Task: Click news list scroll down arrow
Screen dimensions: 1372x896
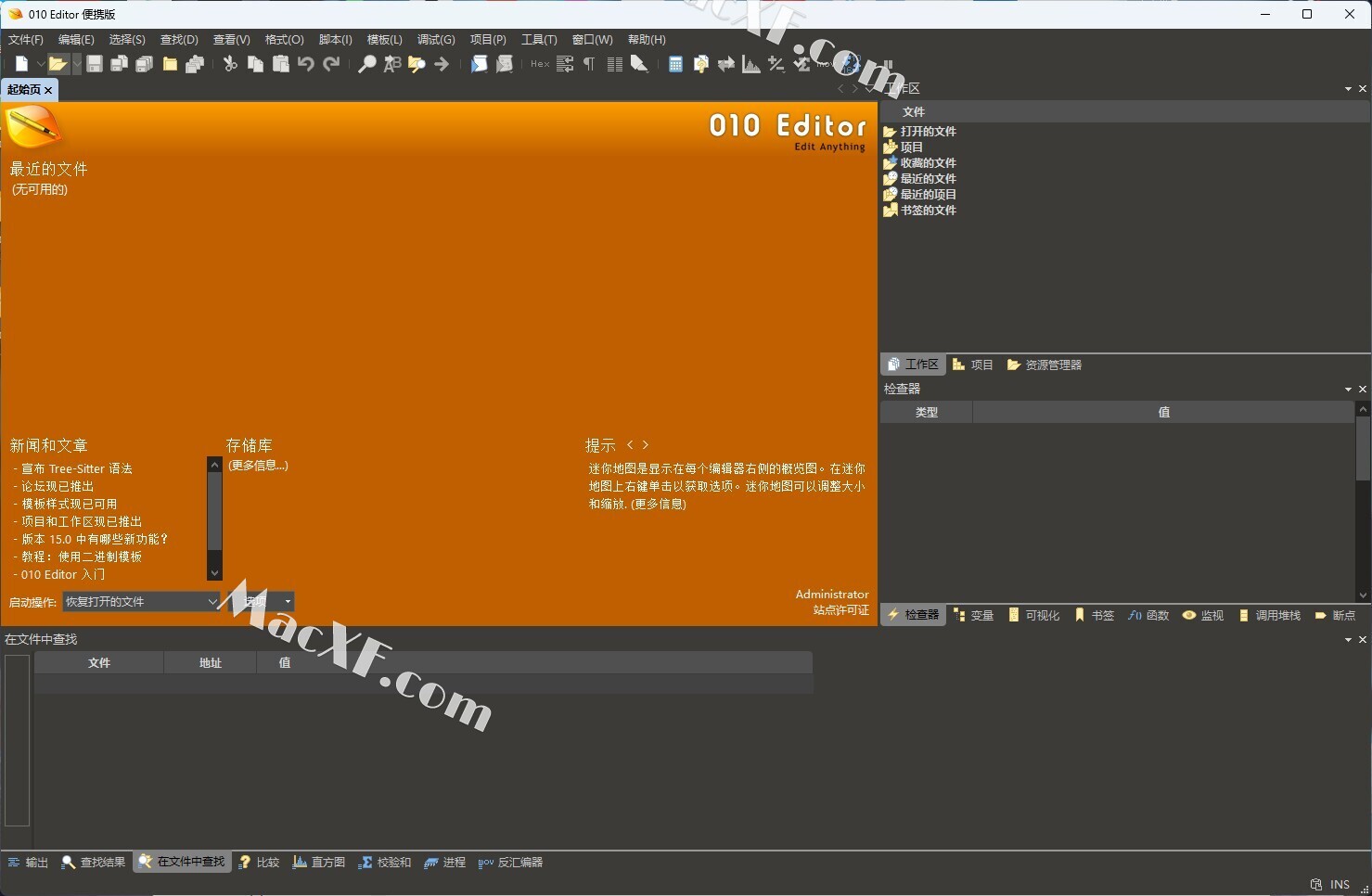Action: (x=215, y=573)
